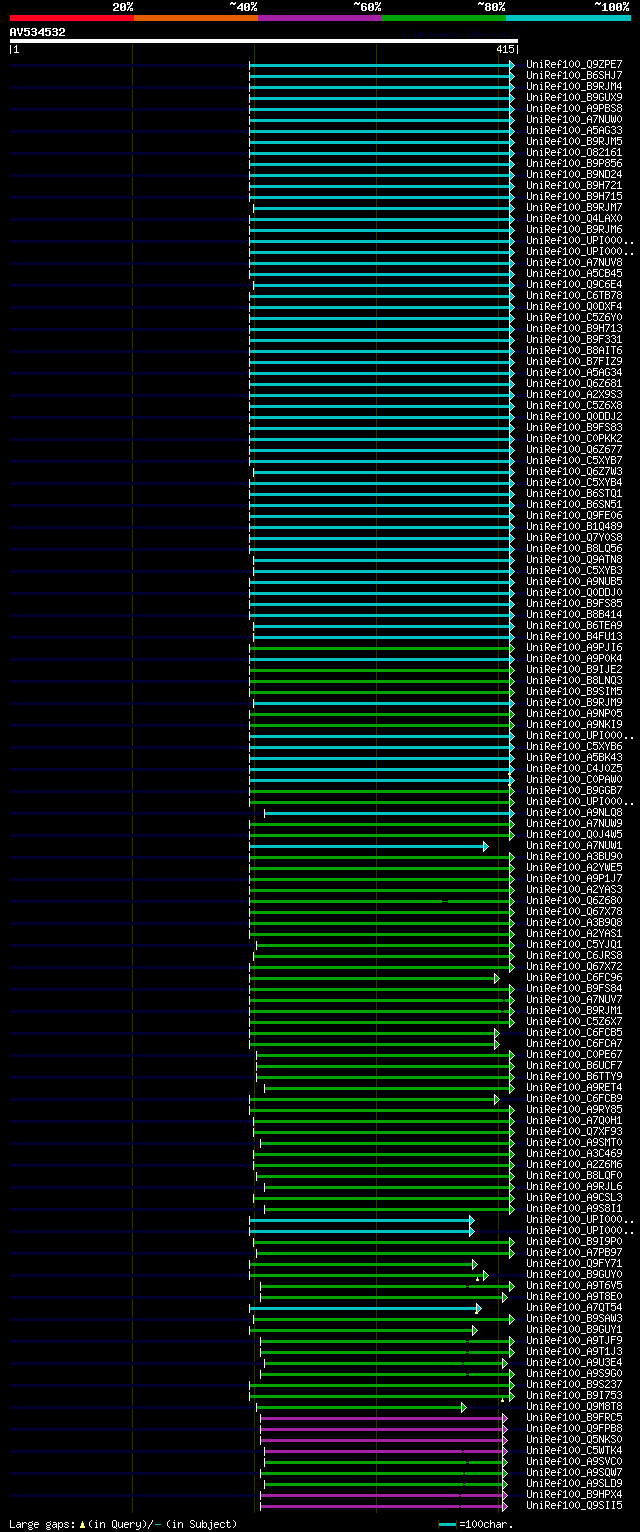Select hit label UniRef100_B1Q489
Viewport: 640px width, 1532px height.
pos(574,526)
